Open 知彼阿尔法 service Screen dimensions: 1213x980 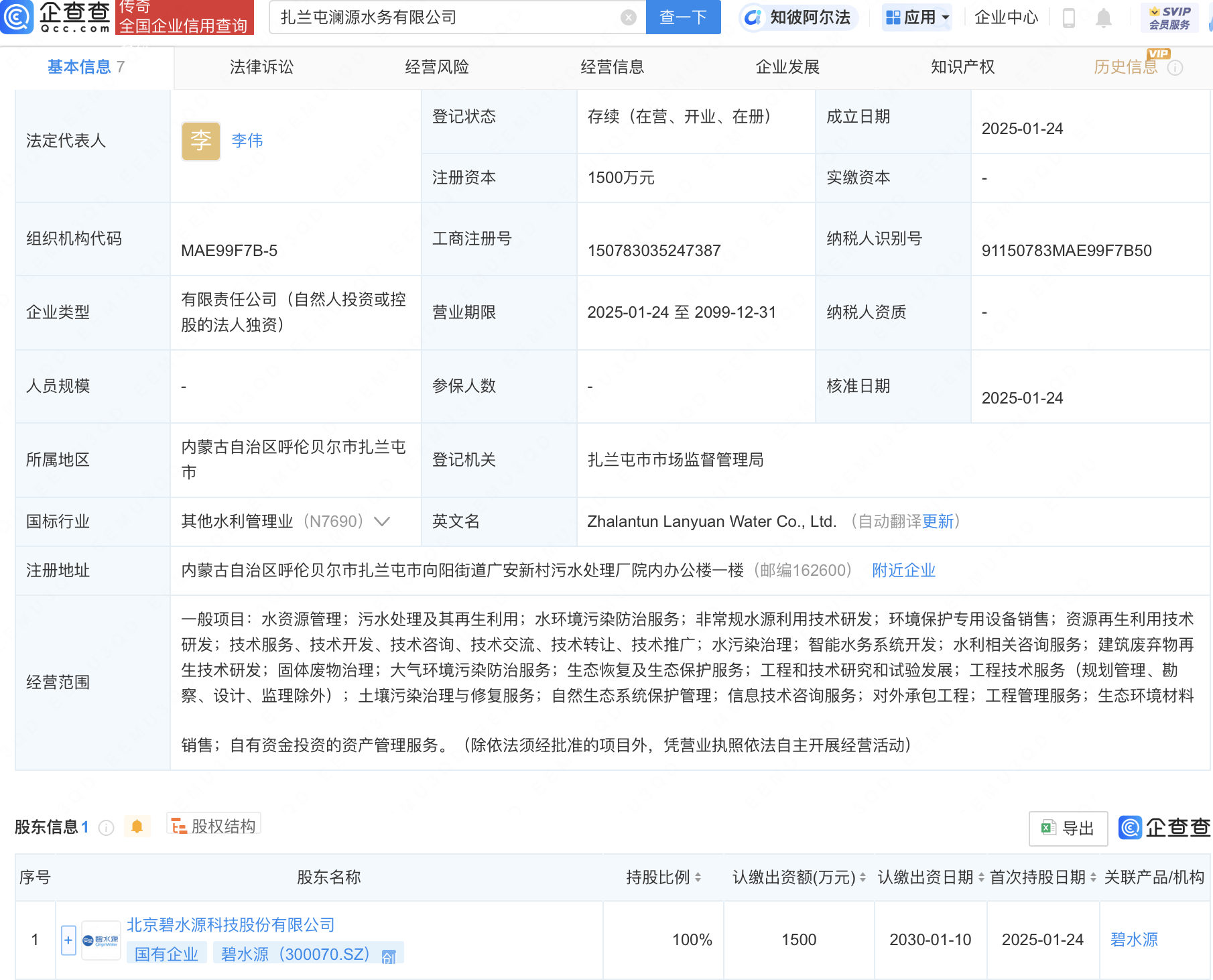click(x=797, y=17)
